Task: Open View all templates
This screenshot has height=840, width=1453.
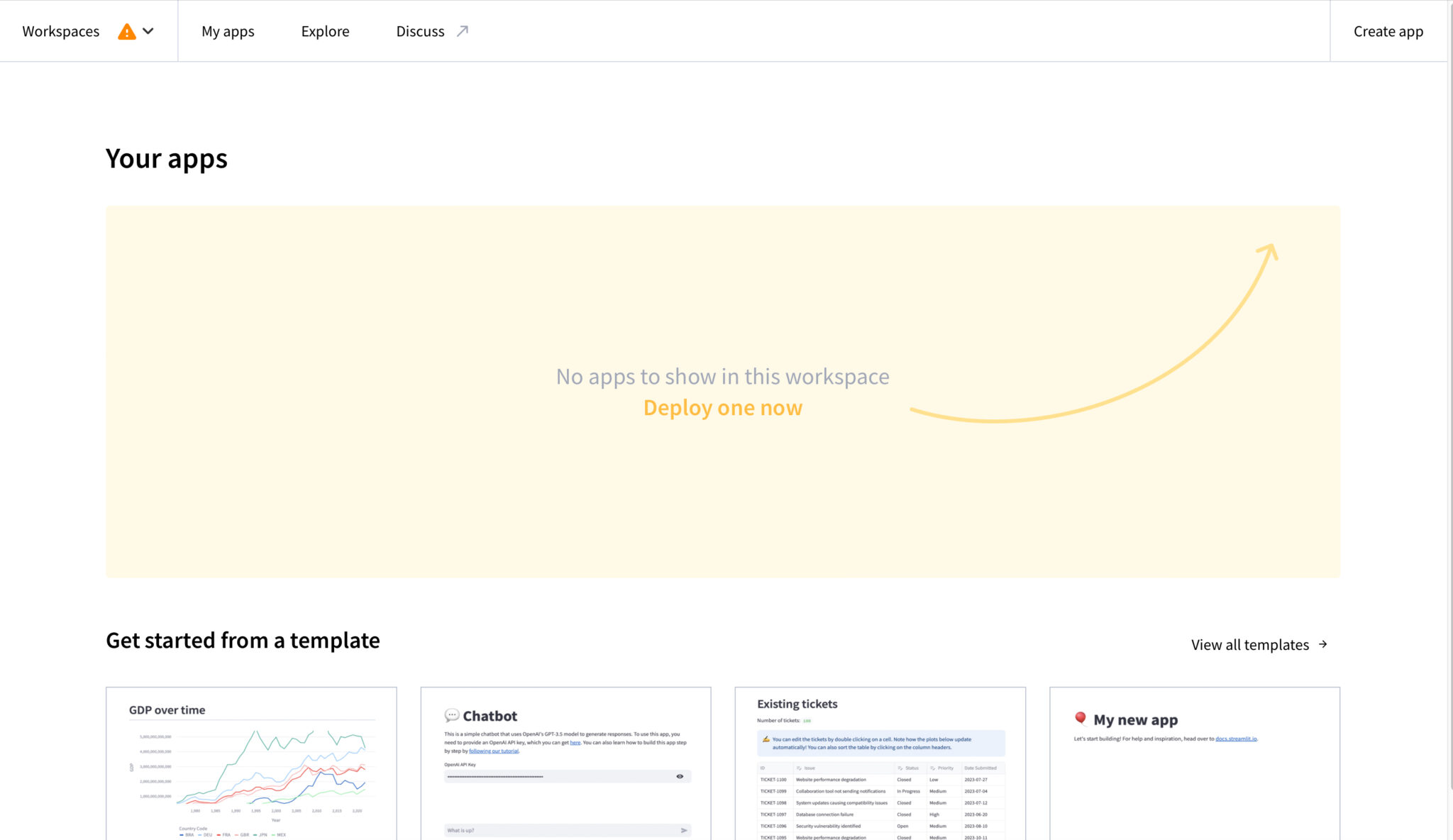Action: click(1249, 645)
